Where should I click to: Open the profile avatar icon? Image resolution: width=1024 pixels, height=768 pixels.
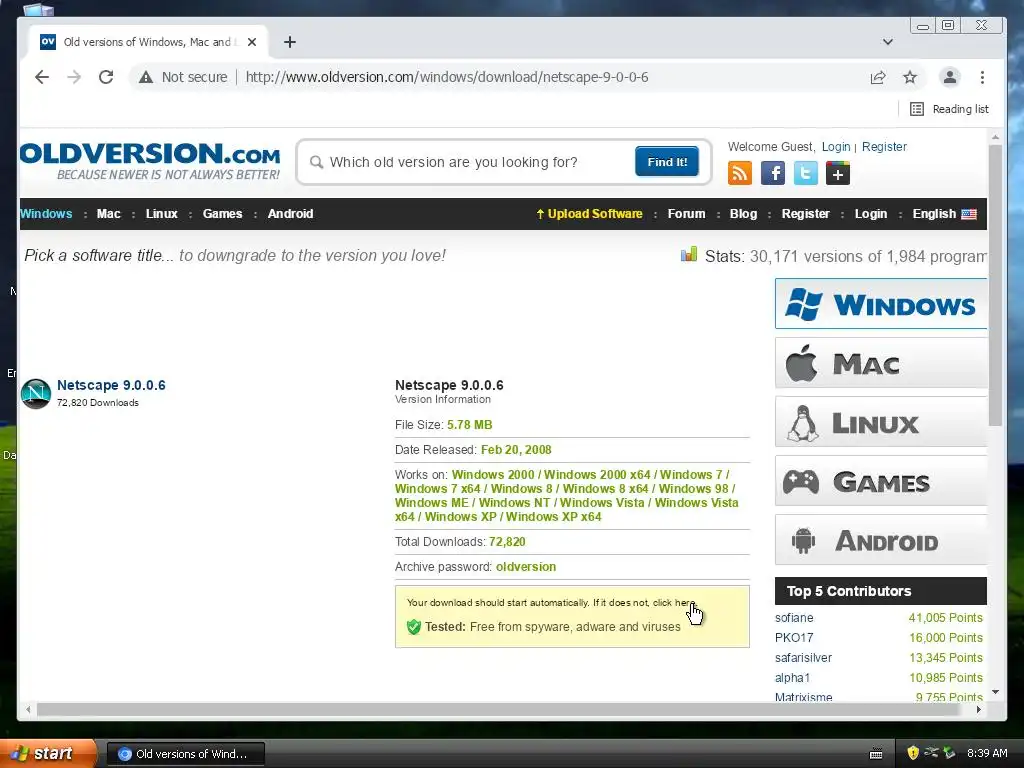[x=950, y=77]
